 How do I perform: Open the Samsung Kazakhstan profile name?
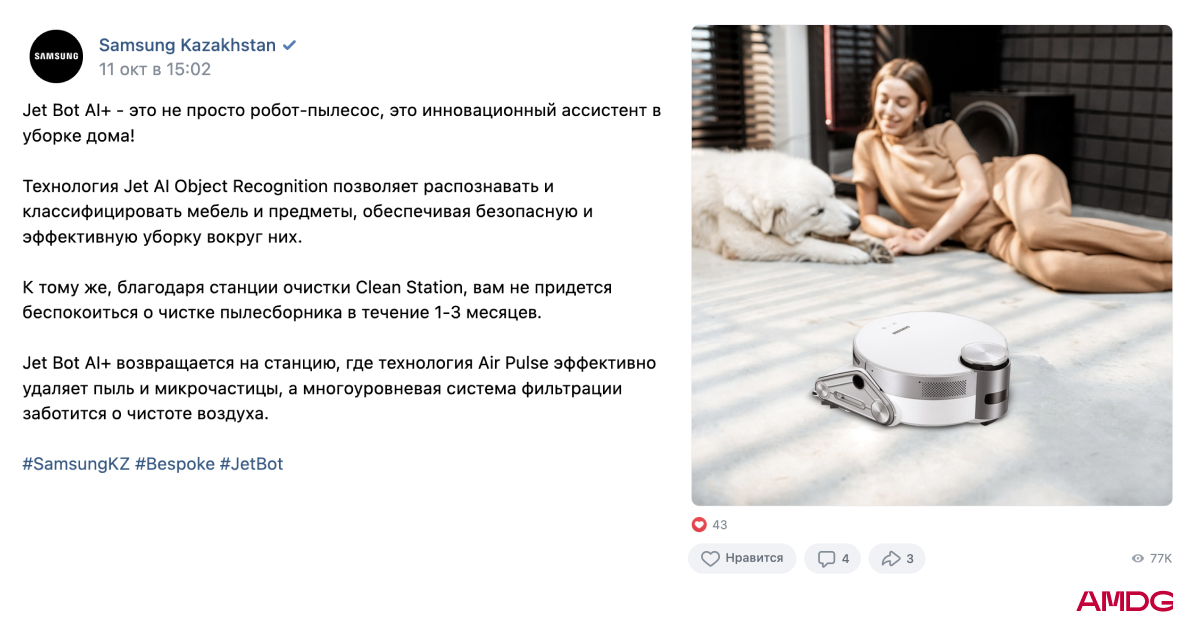point(187,45)
